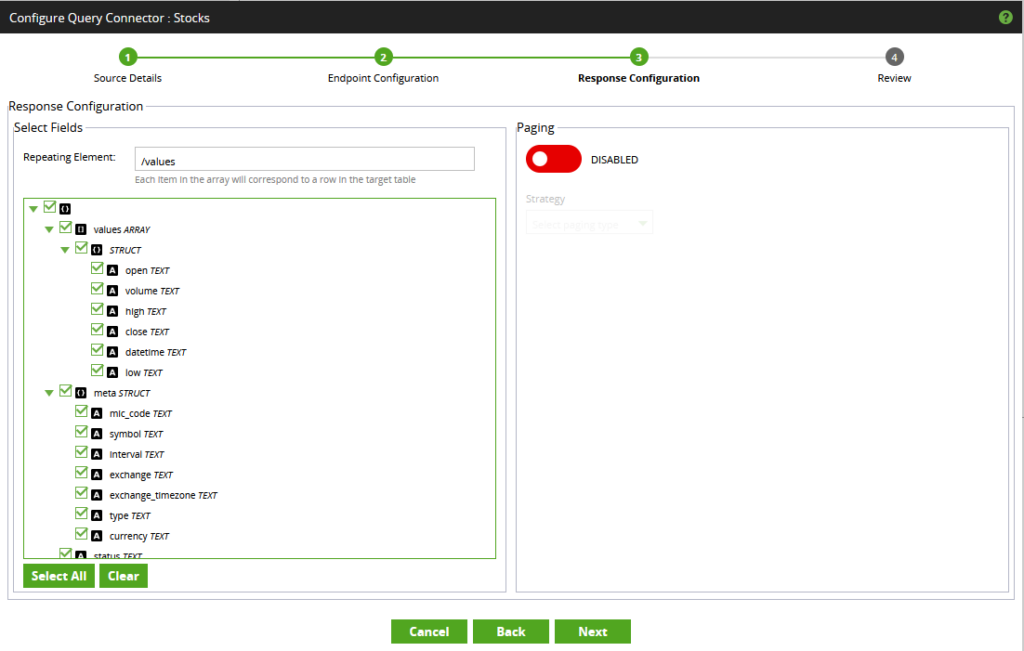Select the text icon next to datetime field
The width and height of the screenshot is (1024, 651).
[111, 351]
